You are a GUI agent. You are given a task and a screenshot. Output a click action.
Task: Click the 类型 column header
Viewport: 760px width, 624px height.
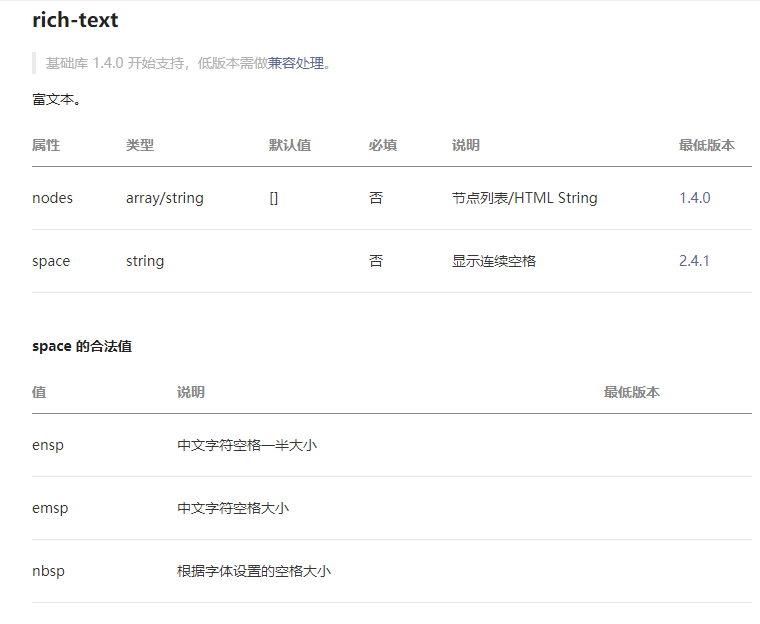pyautogui.click(x=140, y=145)
